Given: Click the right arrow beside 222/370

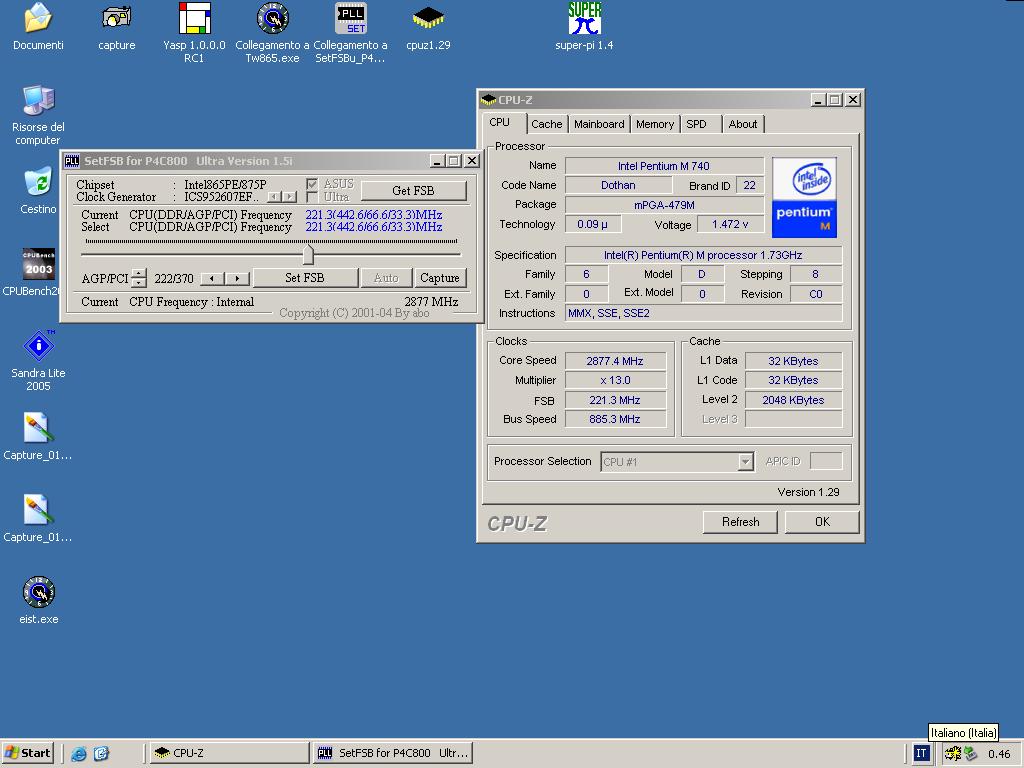Looking at the screenshot, I should click(237, 278).
